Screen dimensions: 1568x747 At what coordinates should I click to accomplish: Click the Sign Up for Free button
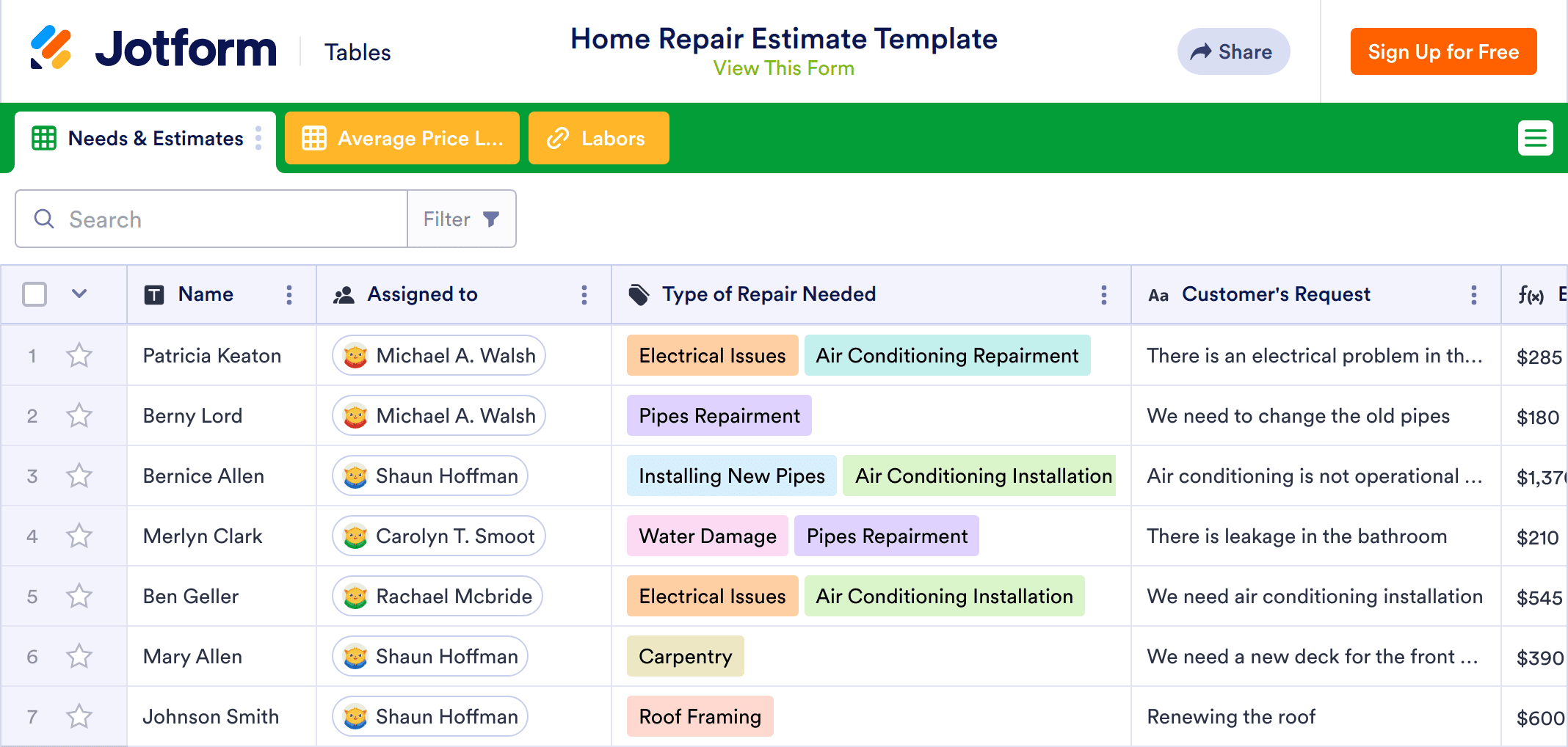(1443, 51)
